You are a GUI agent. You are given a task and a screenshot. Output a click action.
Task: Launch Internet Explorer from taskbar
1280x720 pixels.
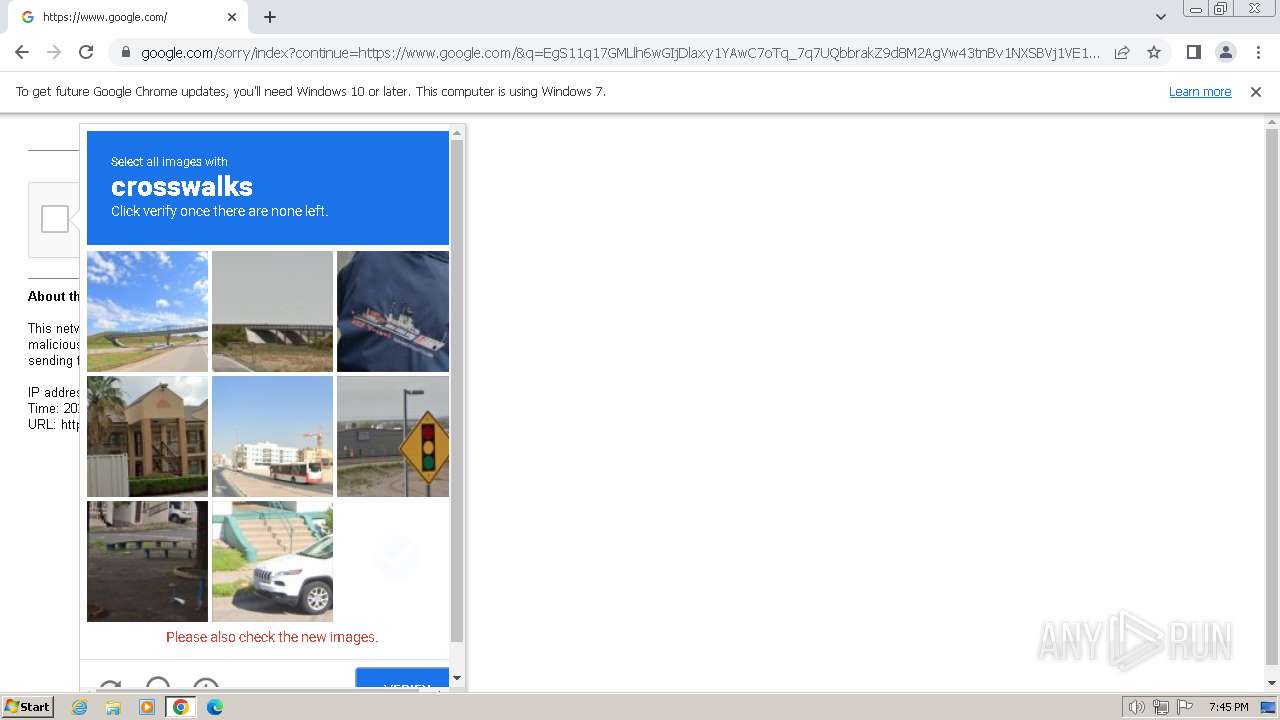pyautogui.click(x=80, y=707)
